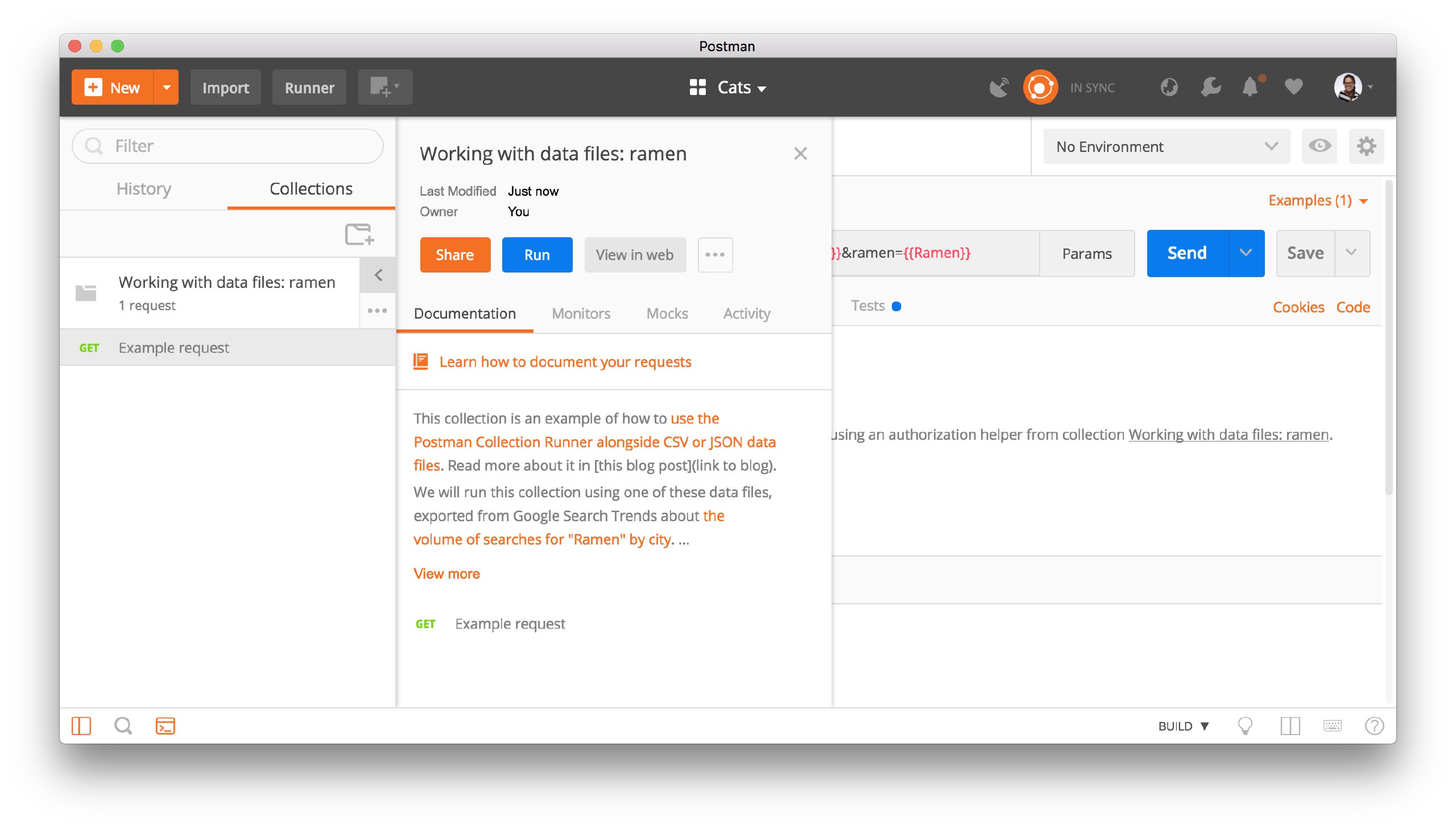Click the Send button
This screenshot has width=1456, height=829.
[1187, 253]
